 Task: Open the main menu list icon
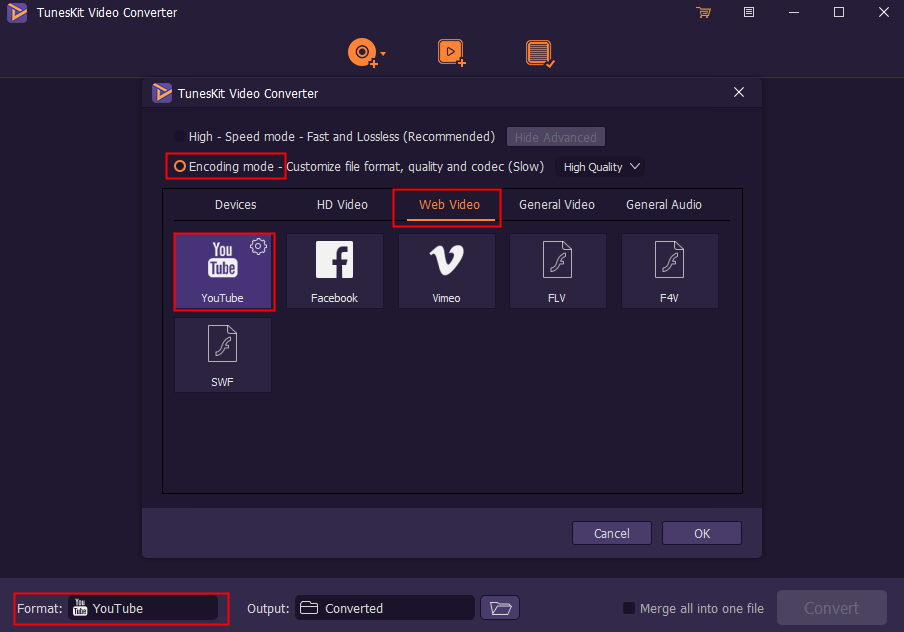(x=749, y=12)
